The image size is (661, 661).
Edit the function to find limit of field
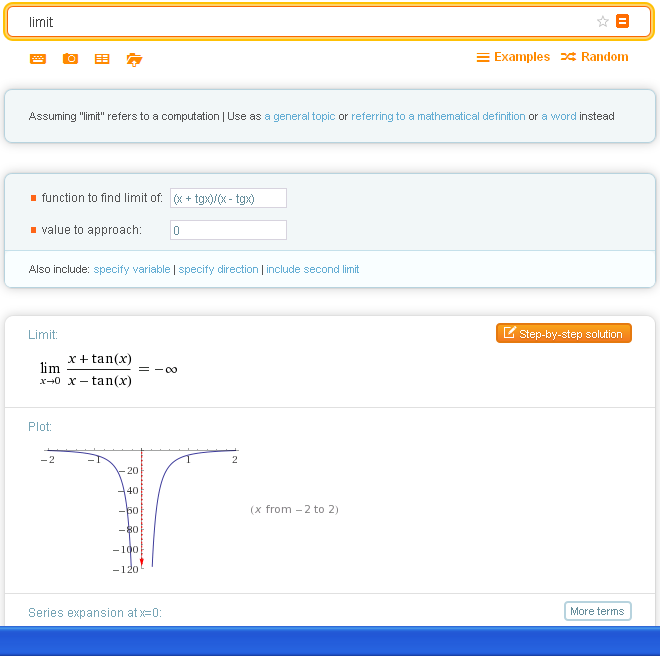228,198
